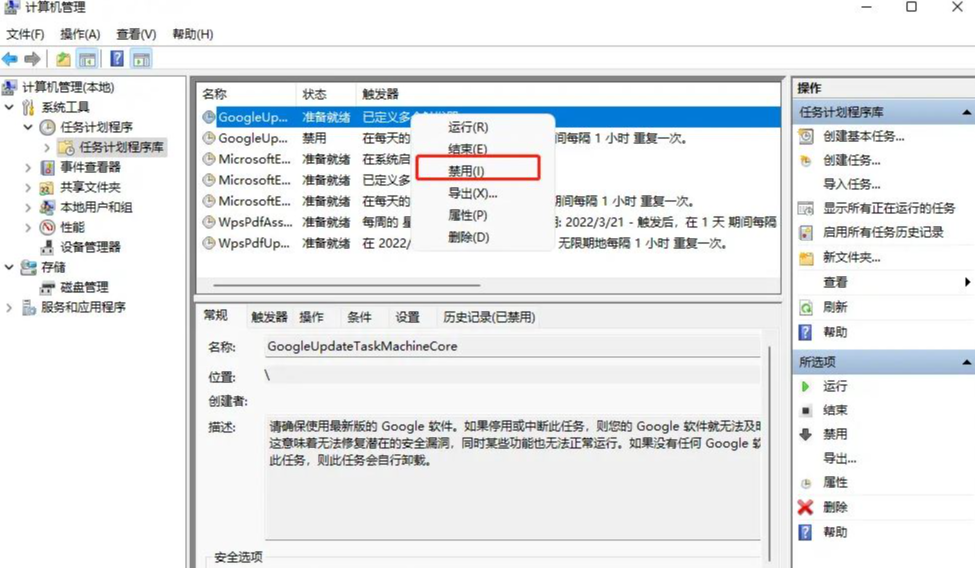The width and height of the screenshot is (975, 568).
Task: Expand the 本地用户和组 node
Action: click(x=28, y=207)
